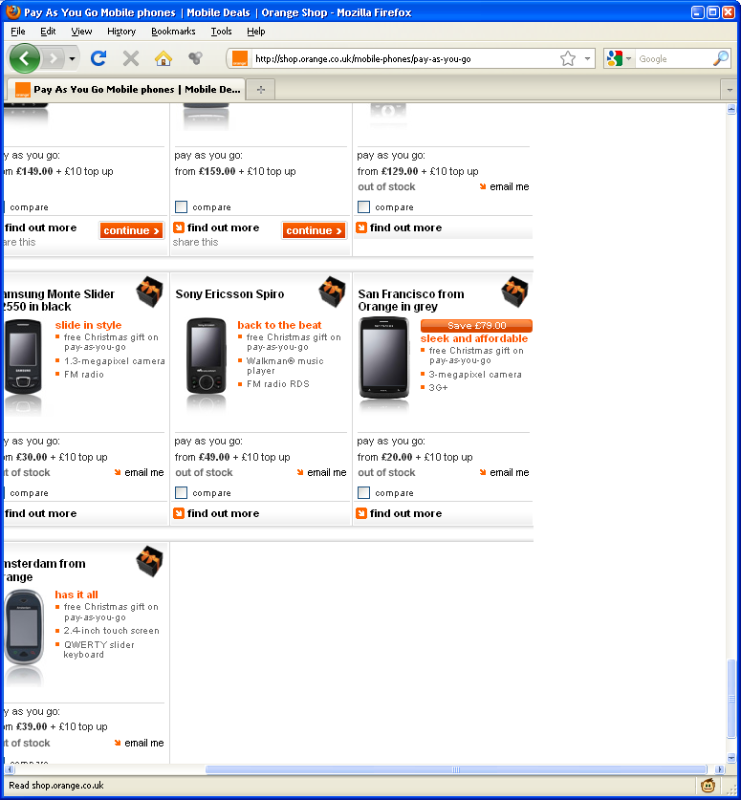Open the Bookmarks menu
The width and height of the screenshot is (741, 800).
[x=173, y=31]
